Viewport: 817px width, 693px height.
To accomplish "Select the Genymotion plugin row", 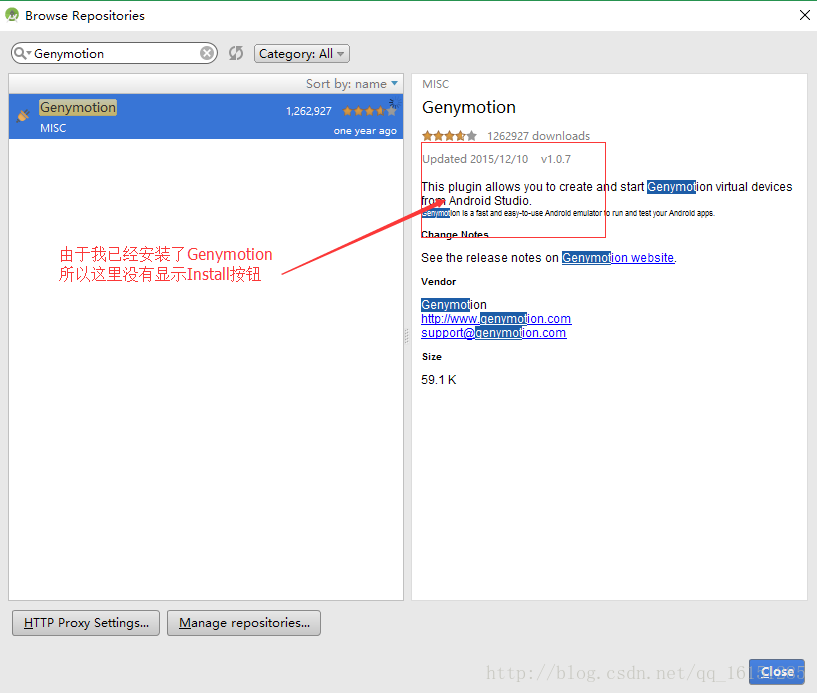I will [x=206, y=116].
